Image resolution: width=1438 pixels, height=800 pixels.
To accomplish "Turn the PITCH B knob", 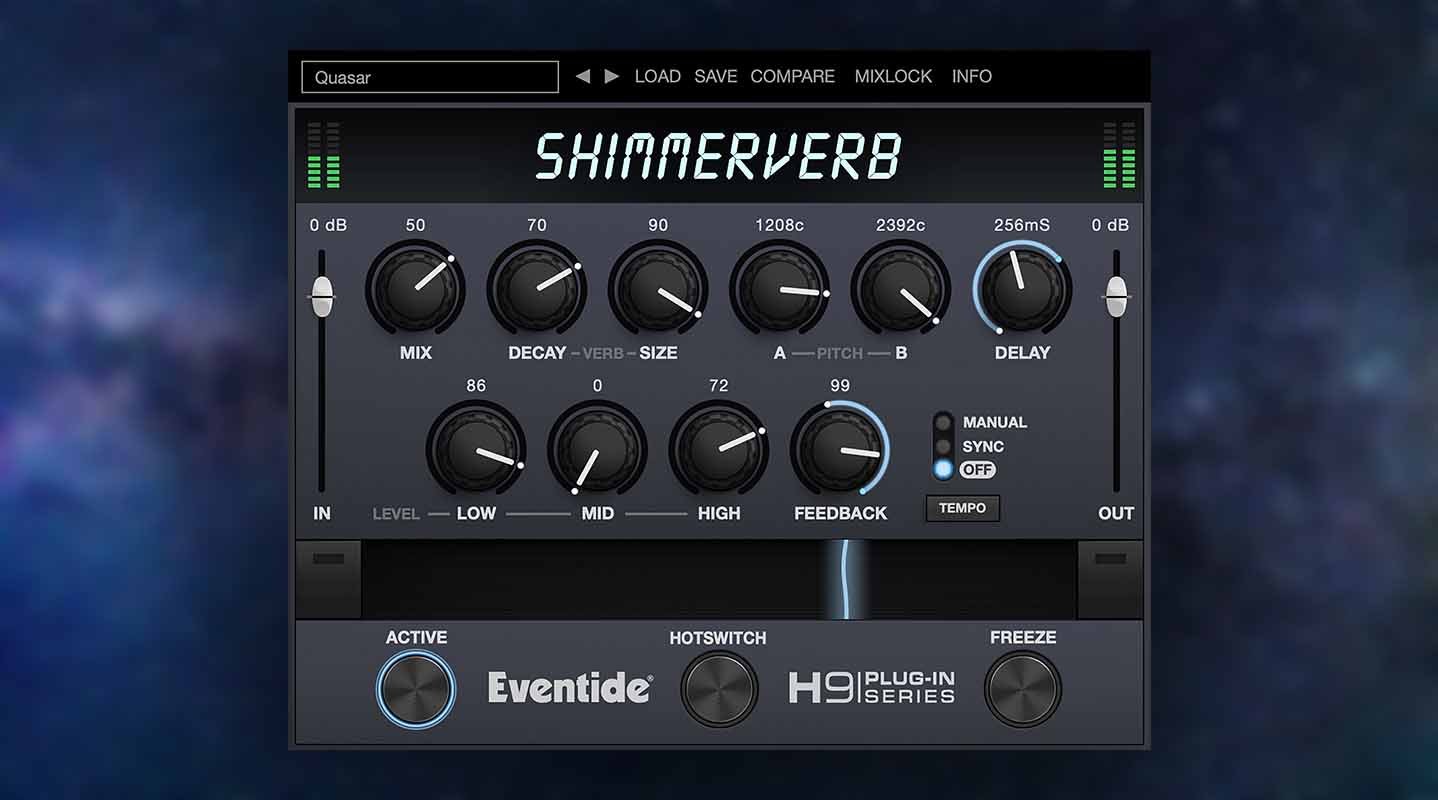I will tap(901, 288).
